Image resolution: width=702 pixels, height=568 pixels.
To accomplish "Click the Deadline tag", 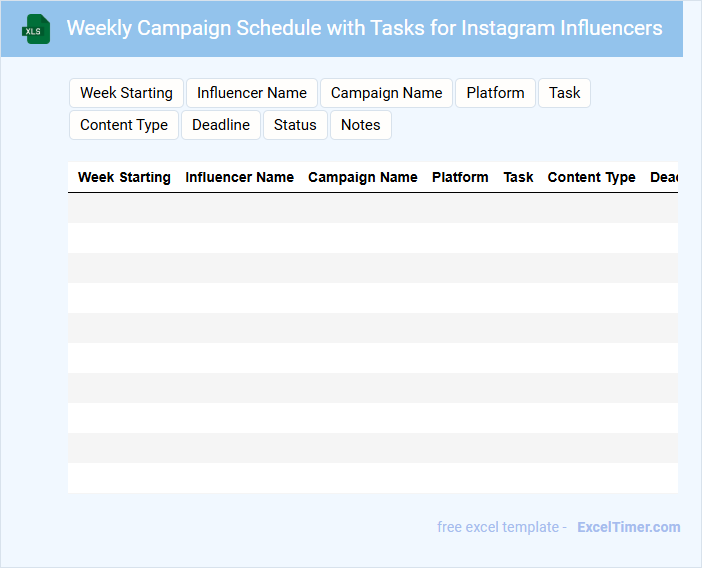I will (x=221, y=125).
